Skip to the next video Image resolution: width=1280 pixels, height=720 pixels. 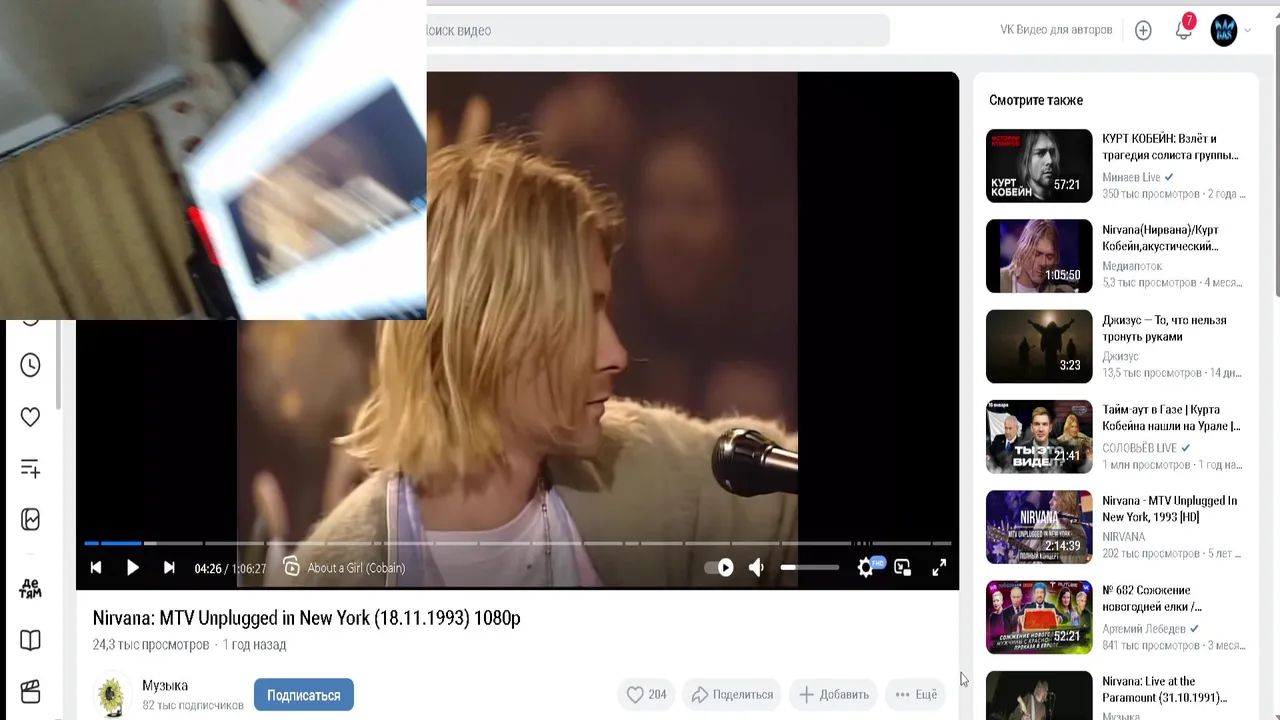click(169, 568)
